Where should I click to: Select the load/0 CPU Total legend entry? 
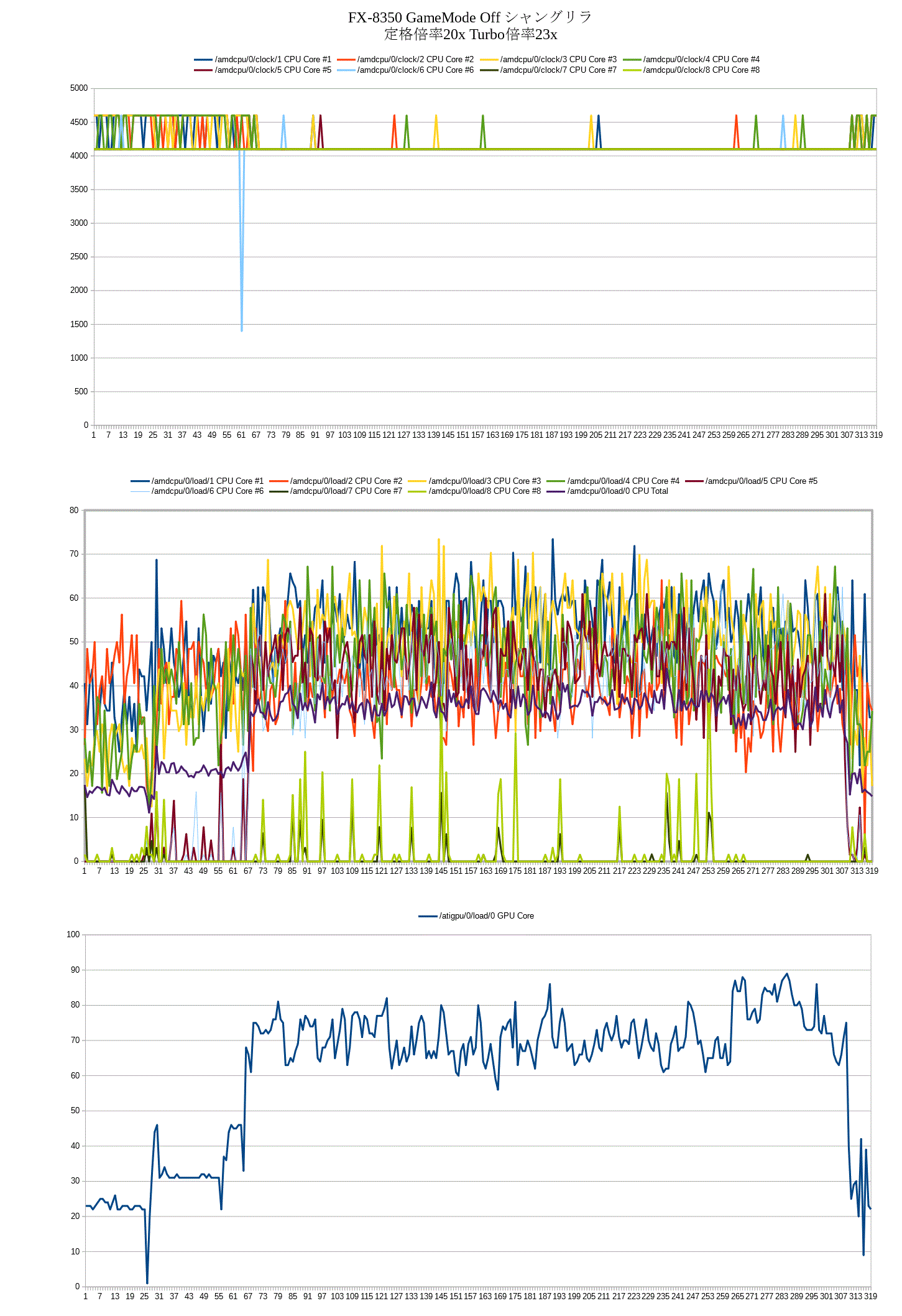[x=617, y=491]
